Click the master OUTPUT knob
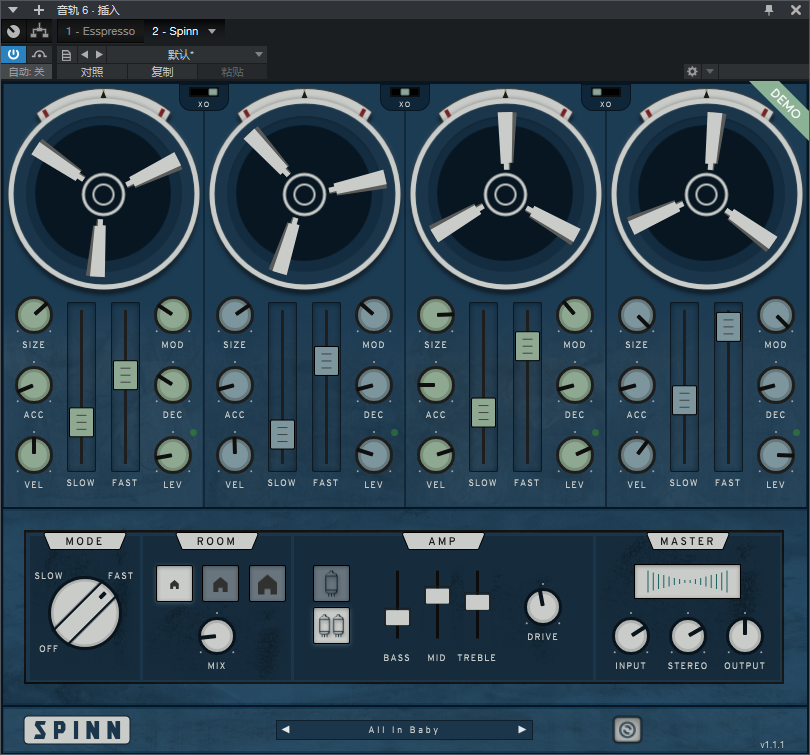 pos(744,636)
